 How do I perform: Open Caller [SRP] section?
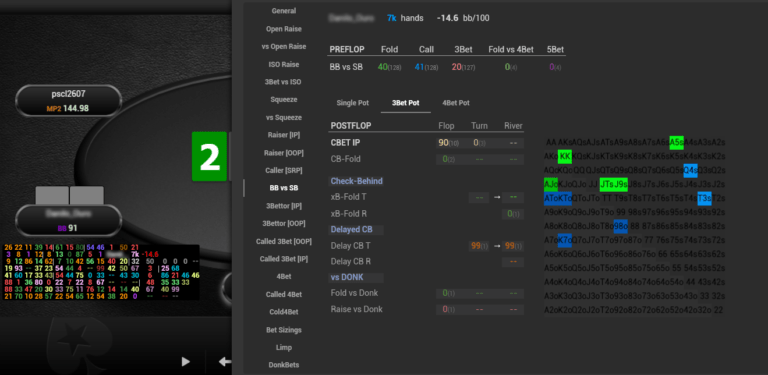click(x=284, y=170)
